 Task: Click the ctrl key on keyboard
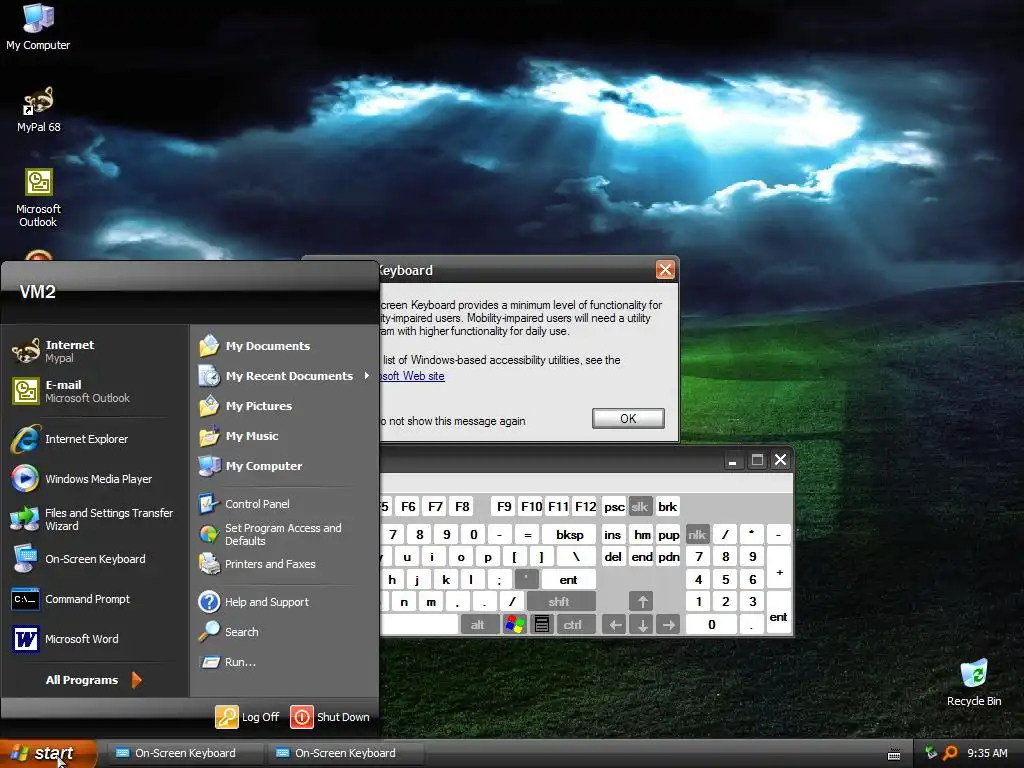tap(573, 625)
